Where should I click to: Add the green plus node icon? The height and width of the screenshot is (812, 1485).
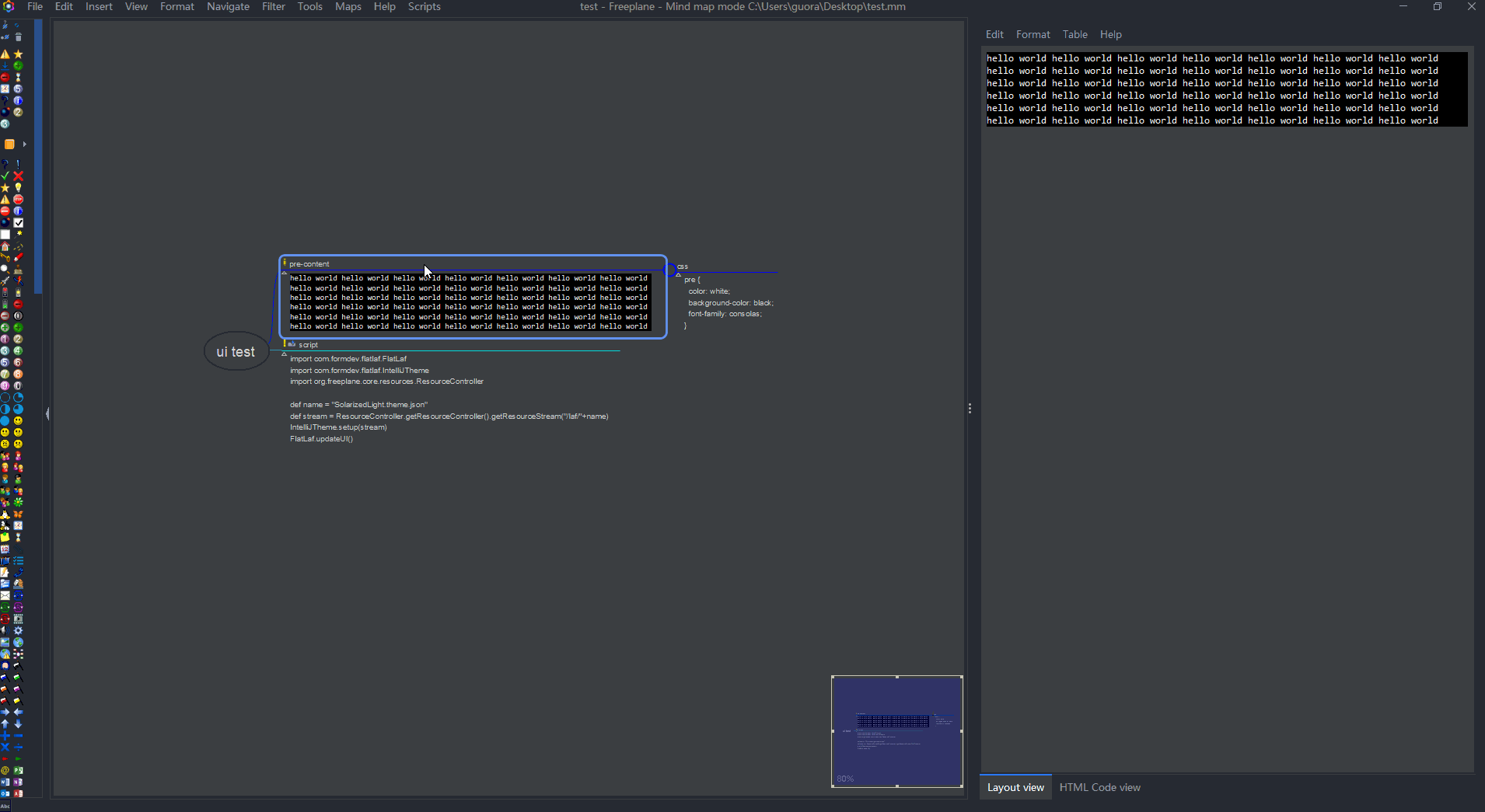(19, 66)
